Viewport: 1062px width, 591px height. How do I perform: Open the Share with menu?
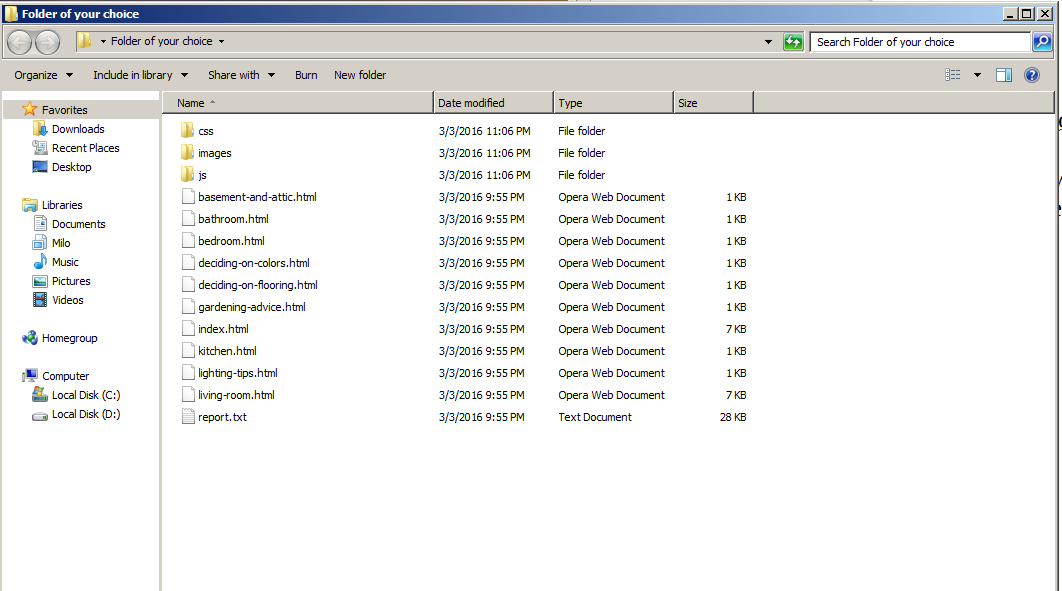click(x=241, y=75)
